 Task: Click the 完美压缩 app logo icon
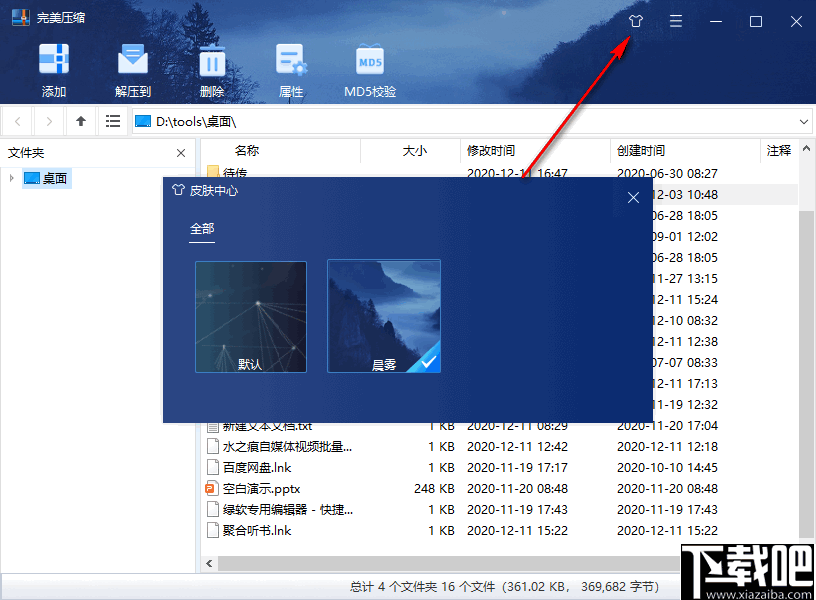[x=21, y=18]
